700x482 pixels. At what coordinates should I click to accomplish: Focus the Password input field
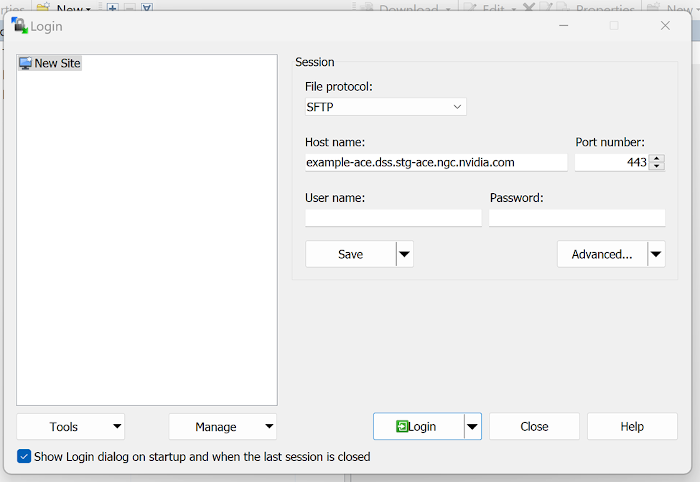(577, 218)
